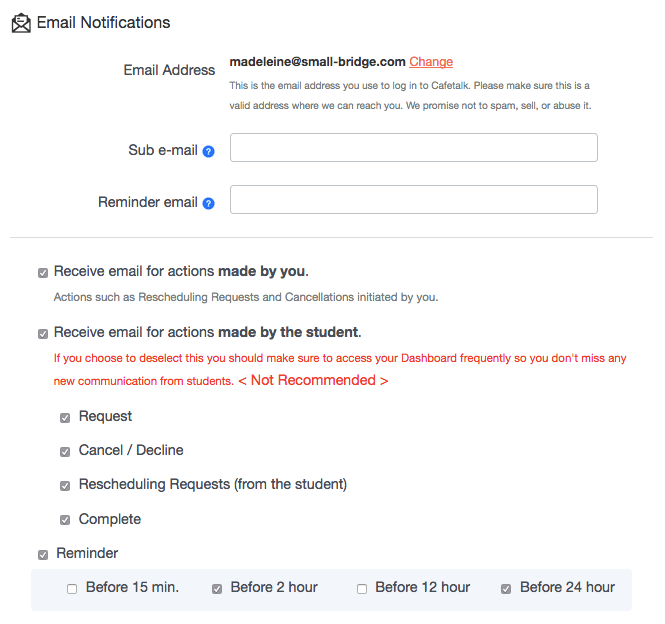Enable the Before 15 min. reminder
The image size is (665, 624).
click(x=72, y=589)
